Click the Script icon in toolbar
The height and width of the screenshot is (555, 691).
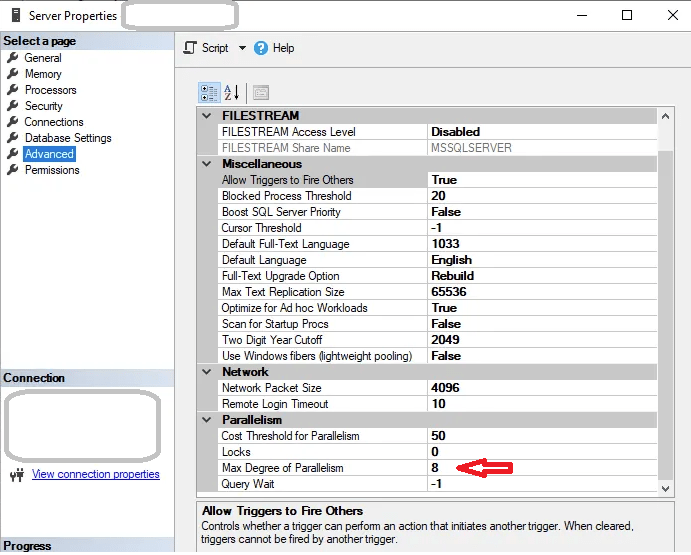click(191, 48)
